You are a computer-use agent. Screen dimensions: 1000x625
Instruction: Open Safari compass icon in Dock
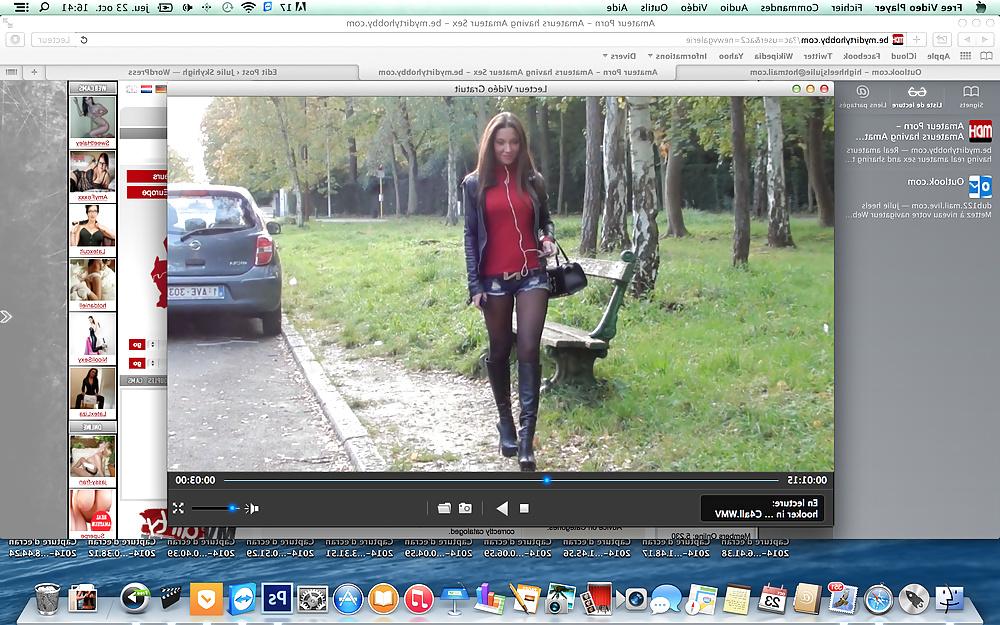point(878,598)
